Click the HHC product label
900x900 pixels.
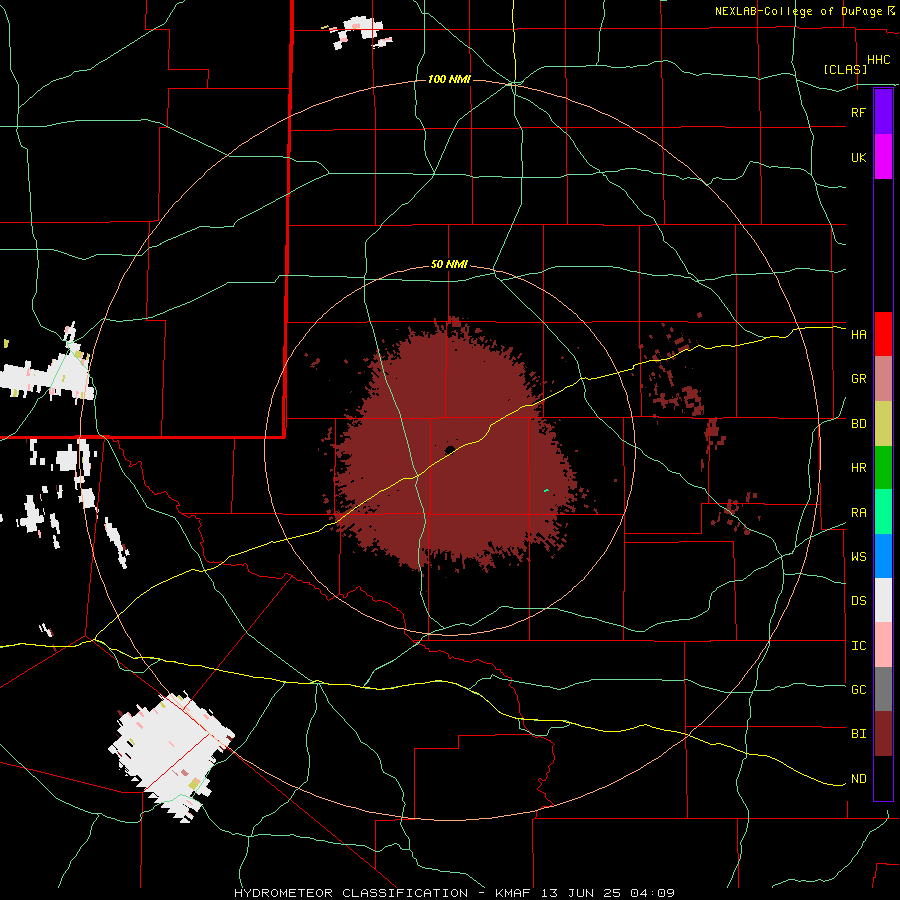tap(878, 60)
